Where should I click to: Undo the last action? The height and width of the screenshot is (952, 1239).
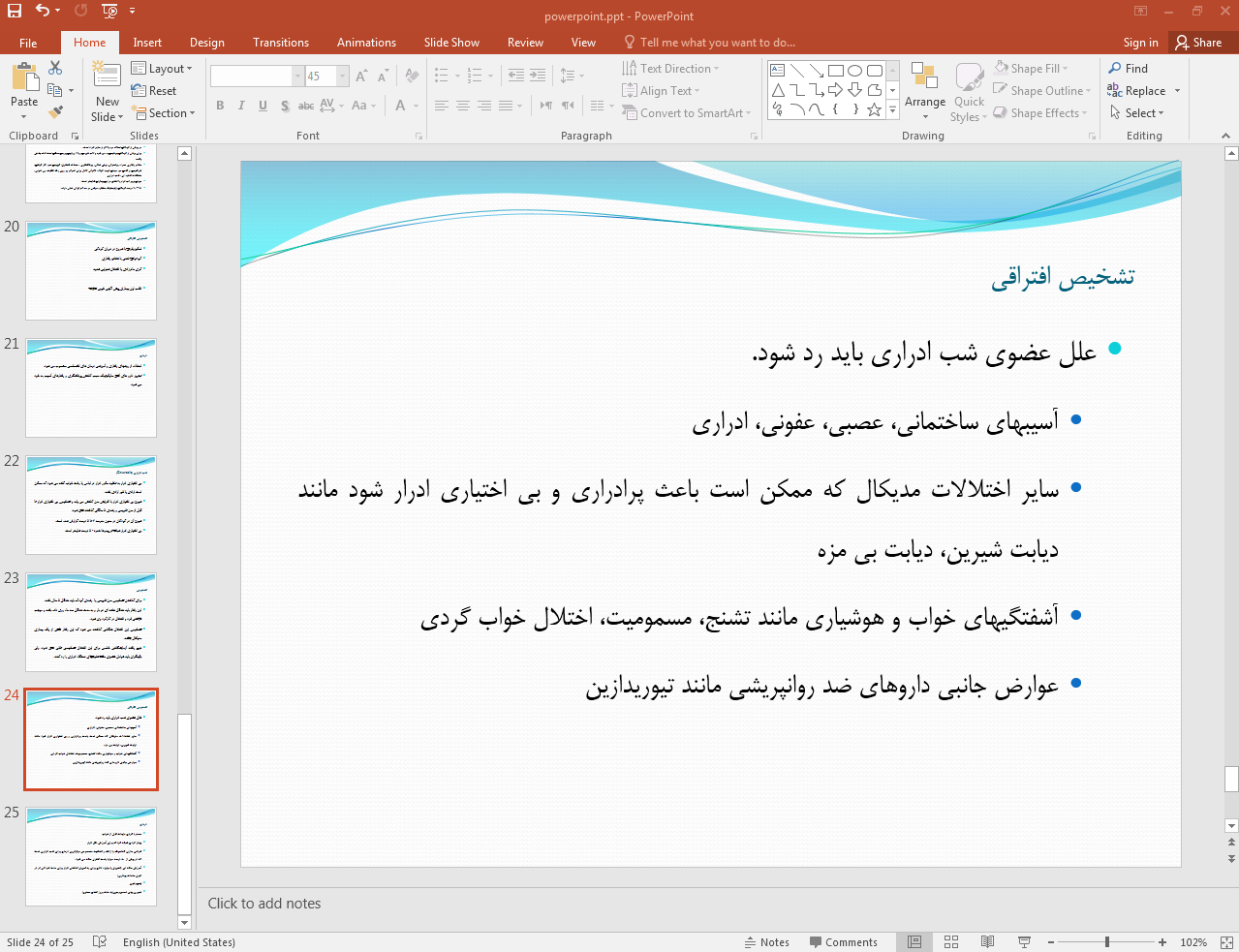point(42,11)
